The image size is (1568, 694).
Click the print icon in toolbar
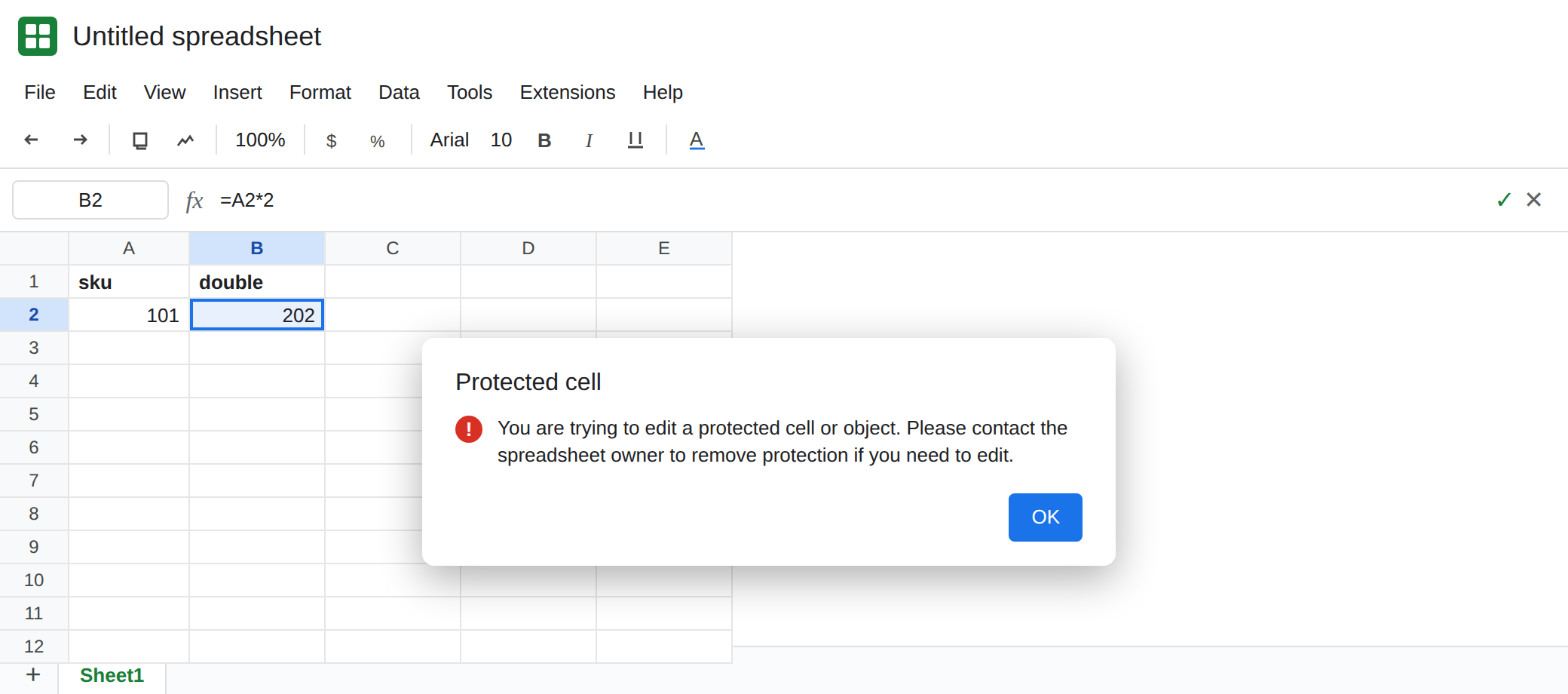point(139,140)
